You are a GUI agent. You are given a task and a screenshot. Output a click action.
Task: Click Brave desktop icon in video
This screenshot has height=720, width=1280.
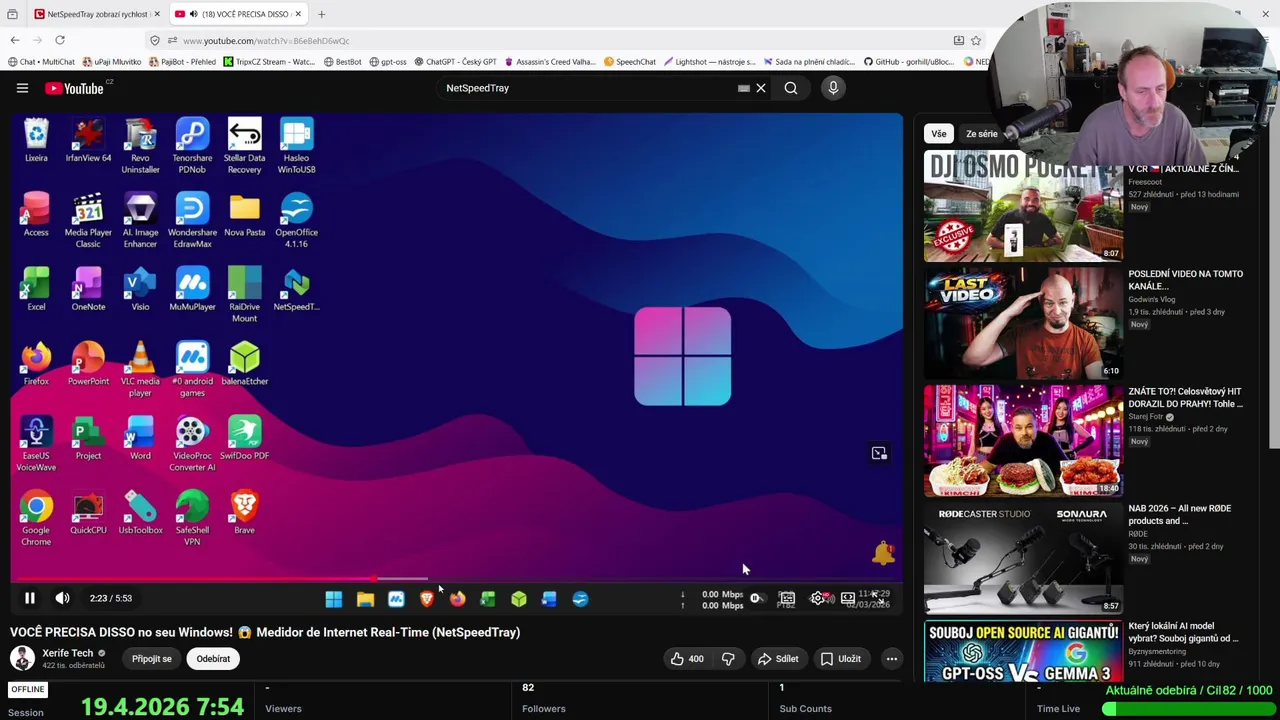coord(244,512)
